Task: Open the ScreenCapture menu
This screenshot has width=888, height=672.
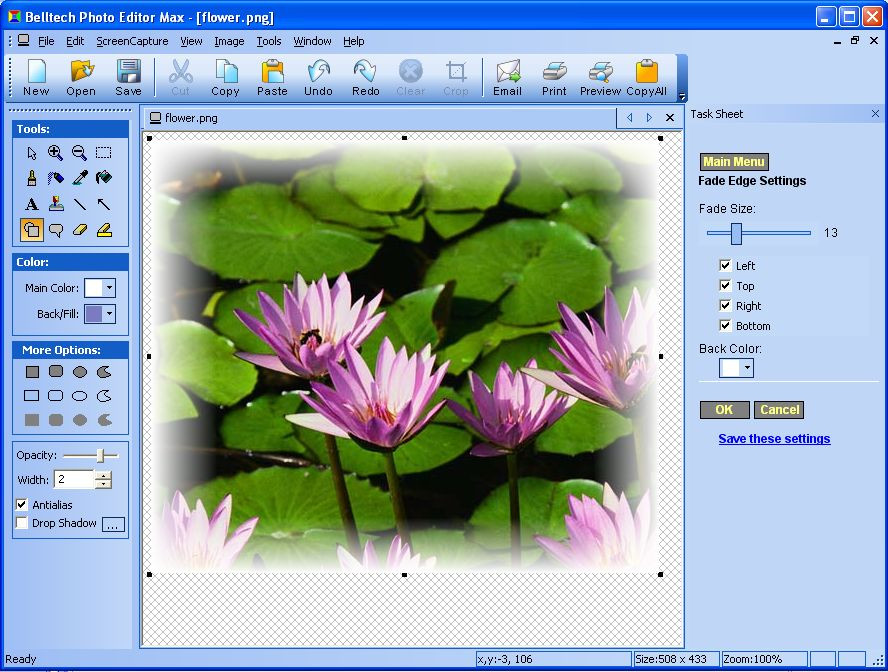Action: tap(132, 41)
